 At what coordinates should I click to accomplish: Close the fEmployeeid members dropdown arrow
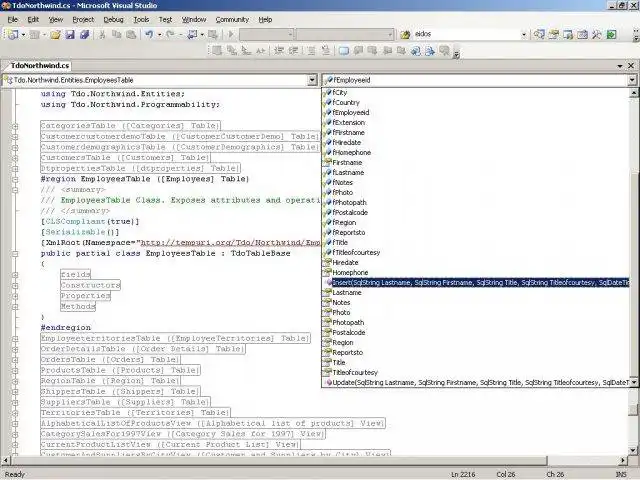(632, 80)
